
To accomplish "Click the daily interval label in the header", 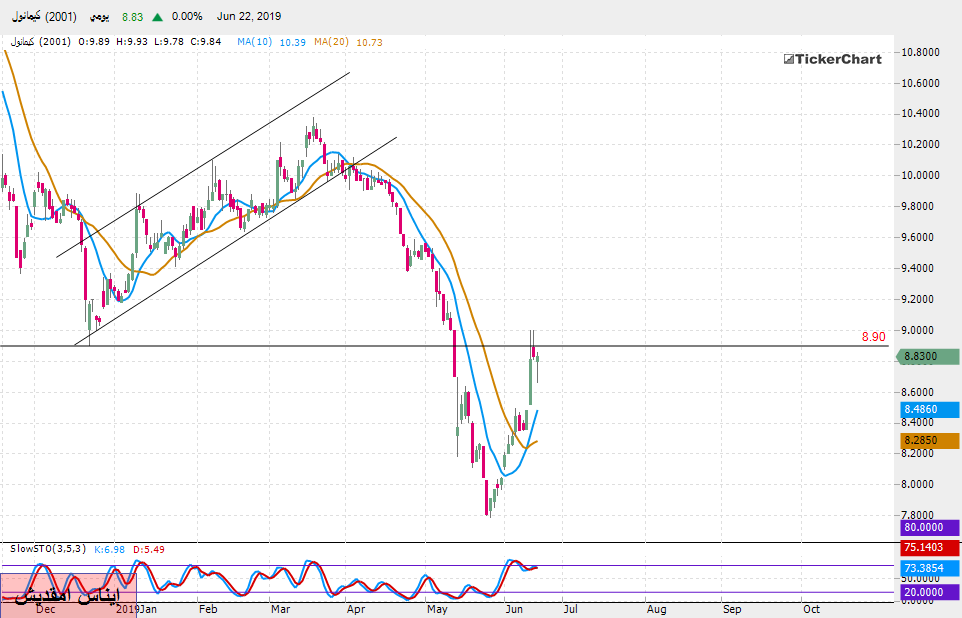I will pyautogui.click(x=100, y=17).
